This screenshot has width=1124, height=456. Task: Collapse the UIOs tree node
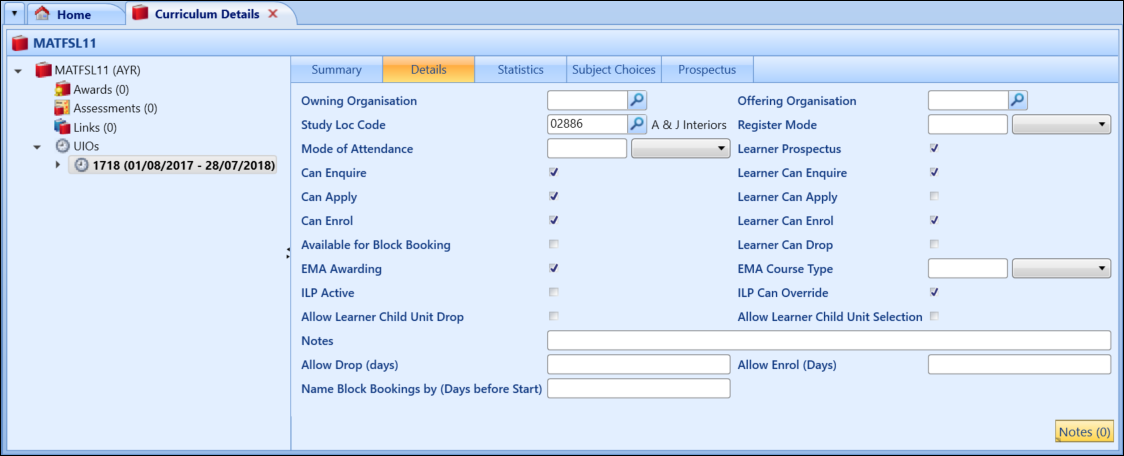click(x=38, y=146)
